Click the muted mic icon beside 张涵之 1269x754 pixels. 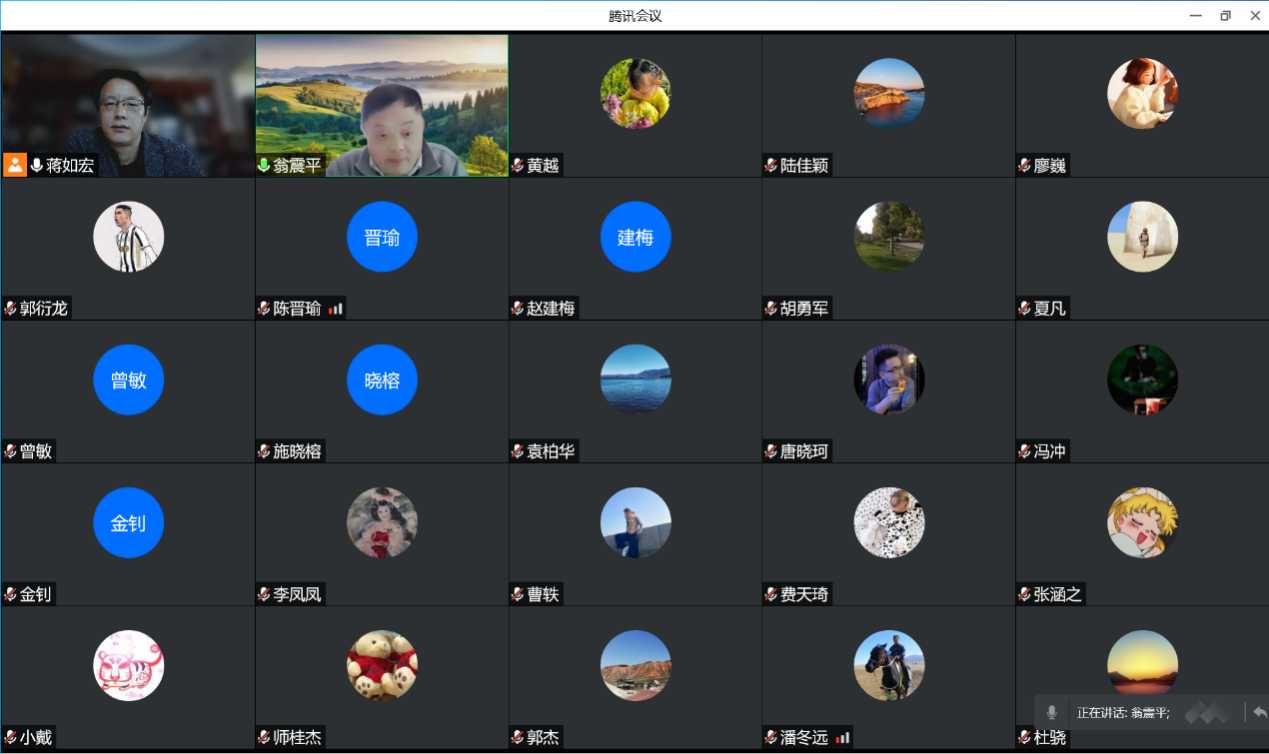(1026, 594)
